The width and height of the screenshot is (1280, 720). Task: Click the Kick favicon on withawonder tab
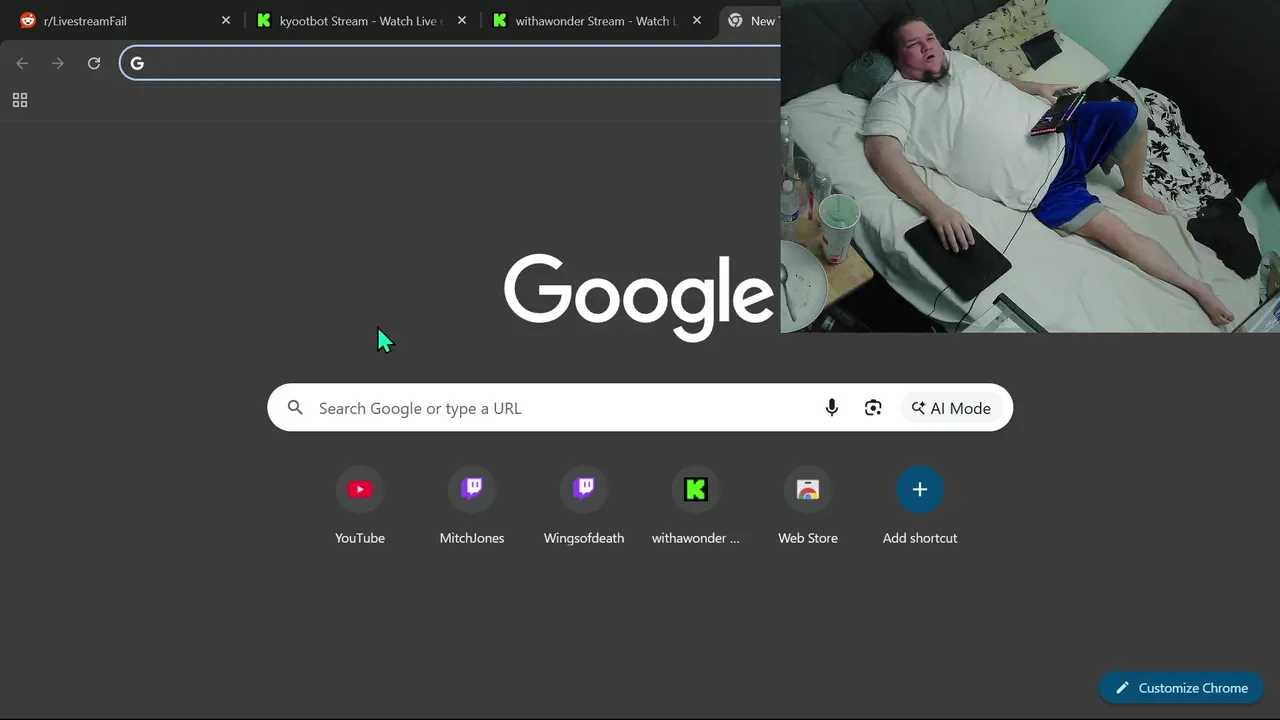coord(500,21)
